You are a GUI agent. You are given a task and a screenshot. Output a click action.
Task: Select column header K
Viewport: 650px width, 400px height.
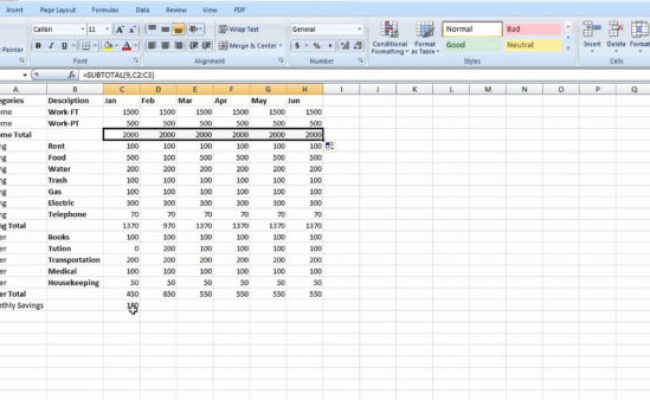(x=414, y=89)
